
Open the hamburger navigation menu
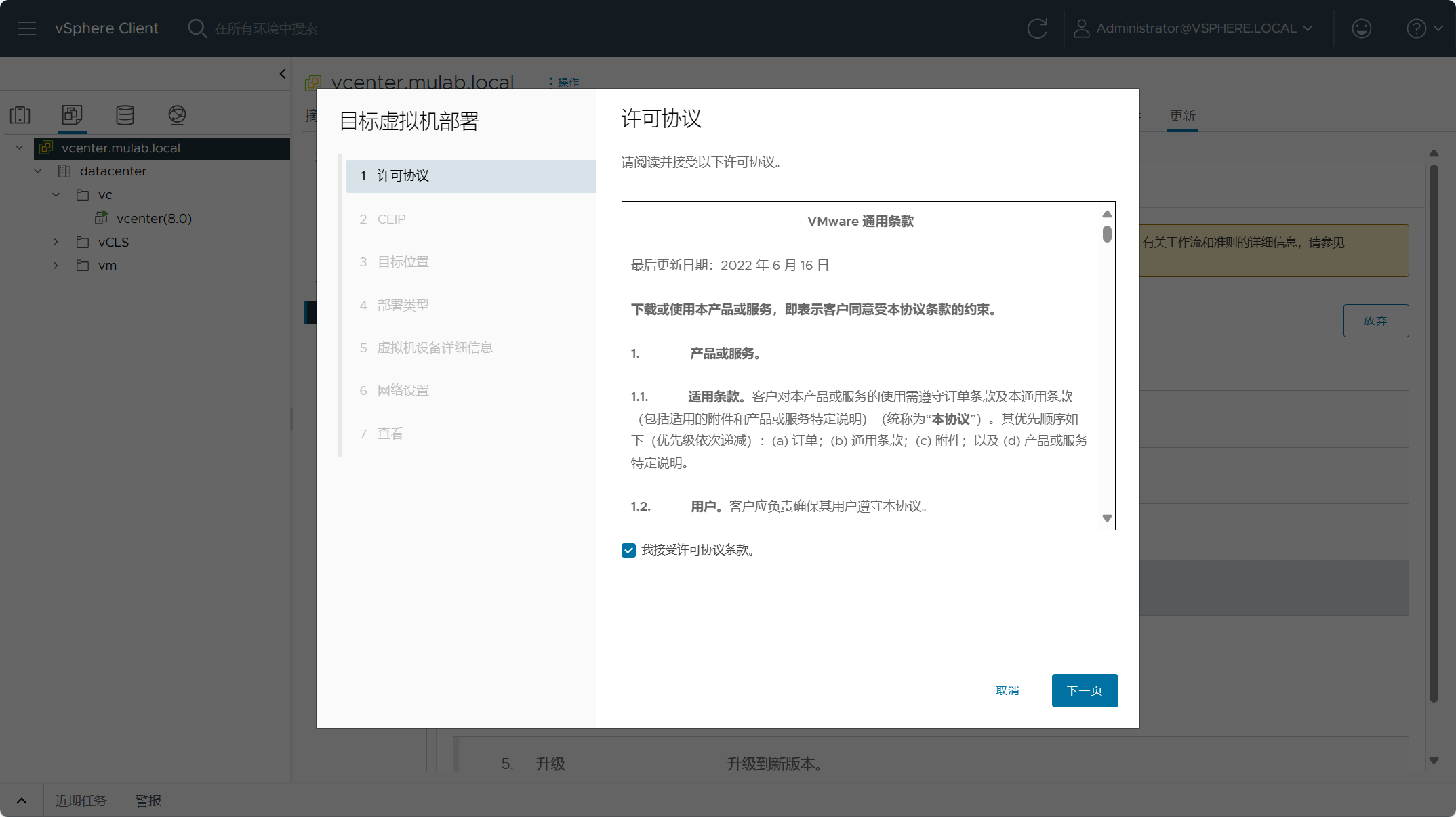[27, 28]
